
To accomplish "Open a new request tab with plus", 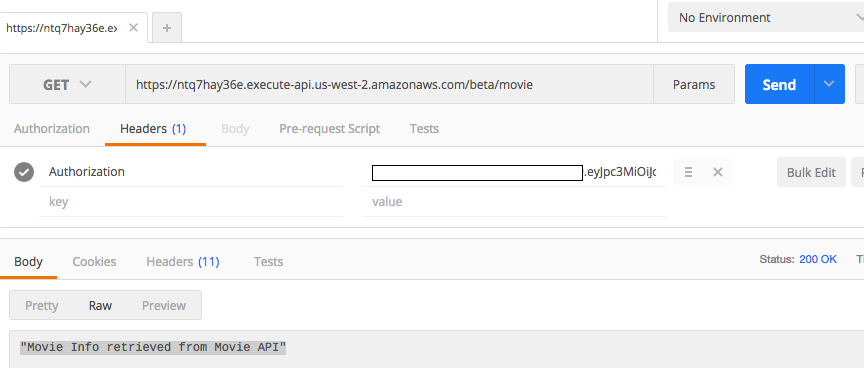I will [166, 28].
